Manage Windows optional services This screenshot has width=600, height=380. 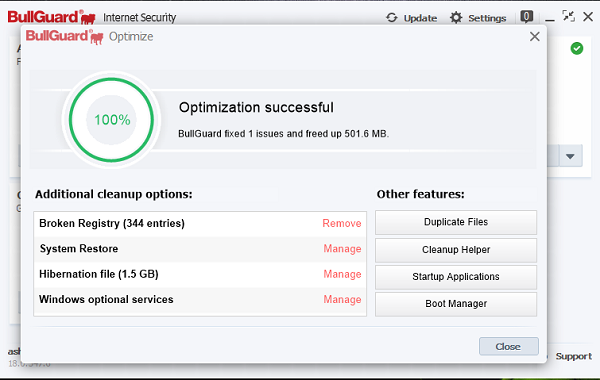coord(342,299)
